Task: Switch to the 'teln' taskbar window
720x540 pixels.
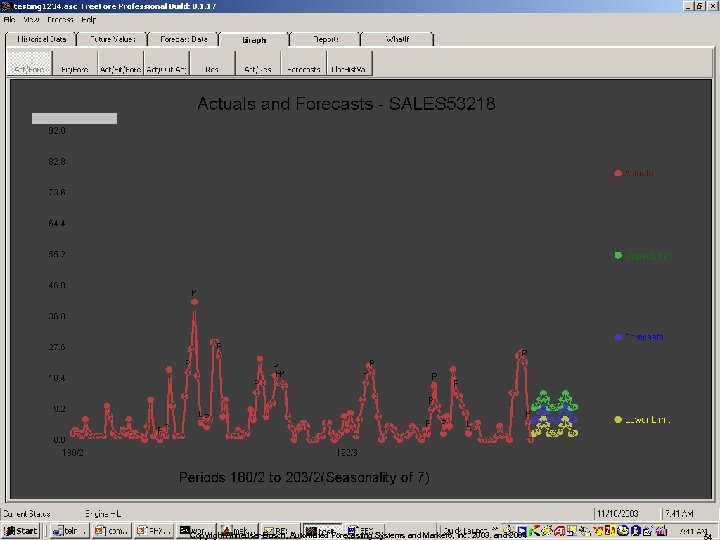Action: pyautogui.click(x=69, y=531)
